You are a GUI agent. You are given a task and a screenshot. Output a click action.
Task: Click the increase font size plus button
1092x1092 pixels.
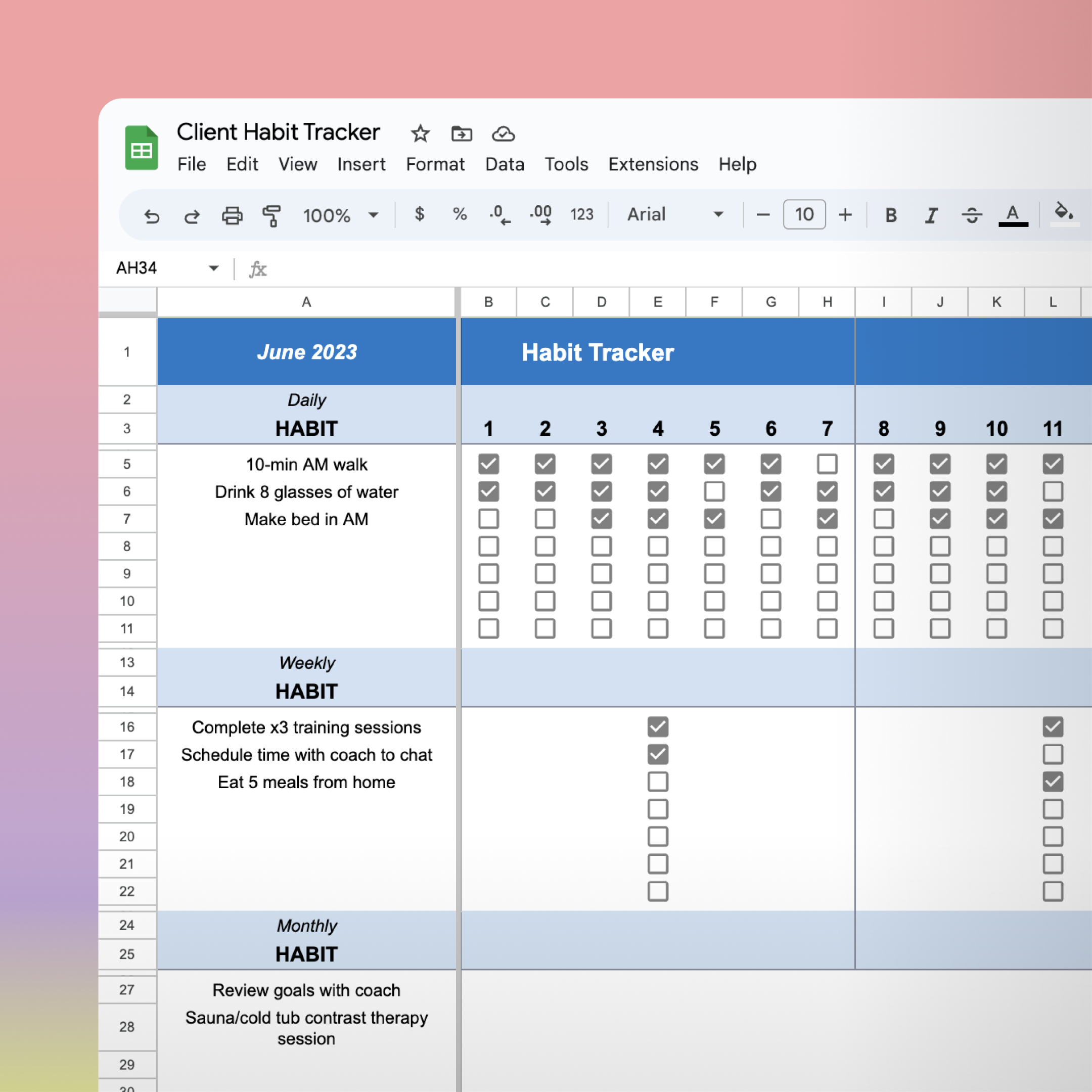[x=845, y=215]
